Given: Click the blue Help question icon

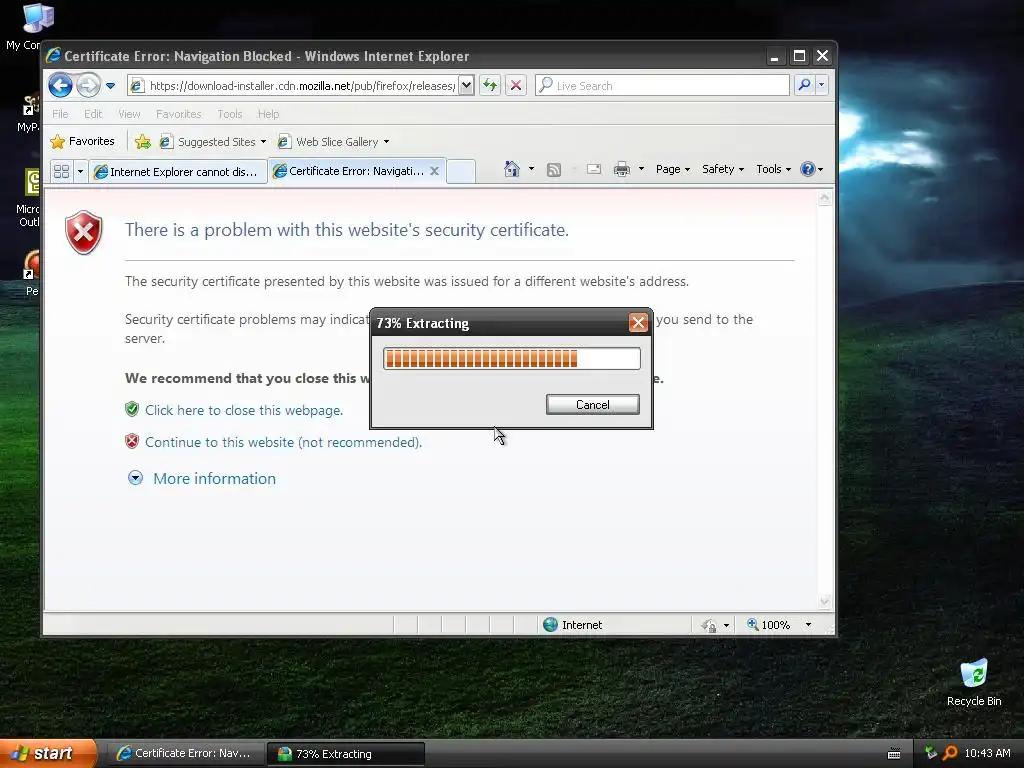Looking at the screenshot, I should [808, 169].
